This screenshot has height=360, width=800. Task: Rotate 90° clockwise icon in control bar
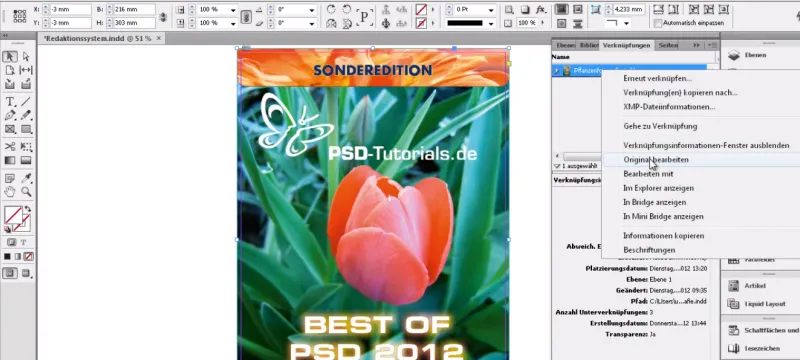coord(331,9)
